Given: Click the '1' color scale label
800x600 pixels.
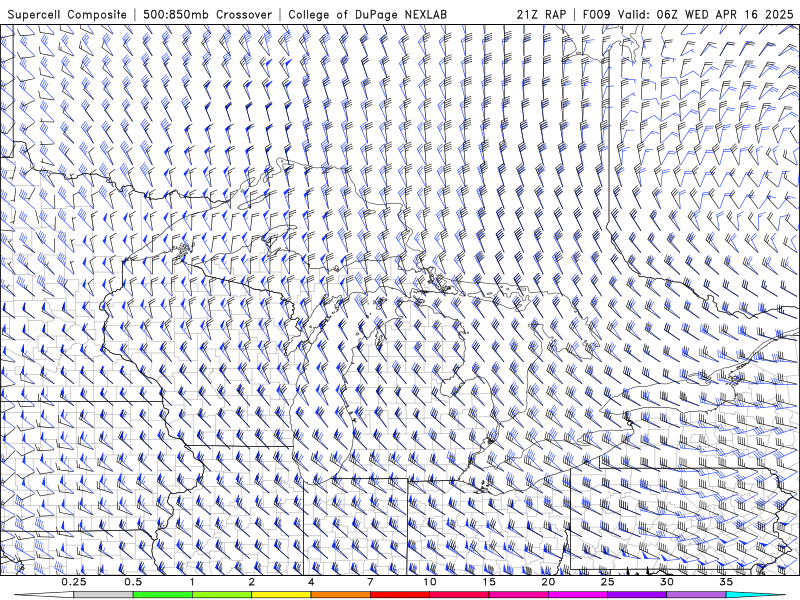Looking at the screenshot, I should click(192, 582).
